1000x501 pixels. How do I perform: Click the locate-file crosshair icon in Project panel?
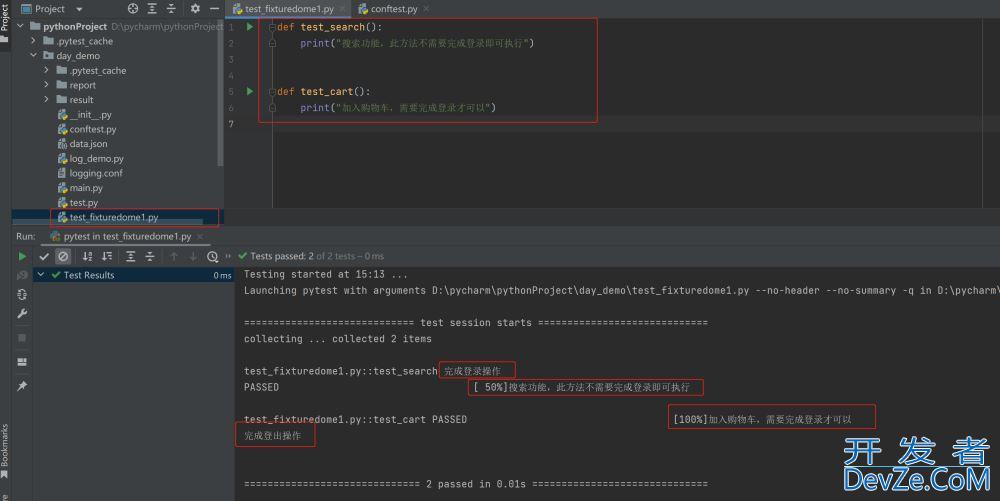tap(133, 8)
